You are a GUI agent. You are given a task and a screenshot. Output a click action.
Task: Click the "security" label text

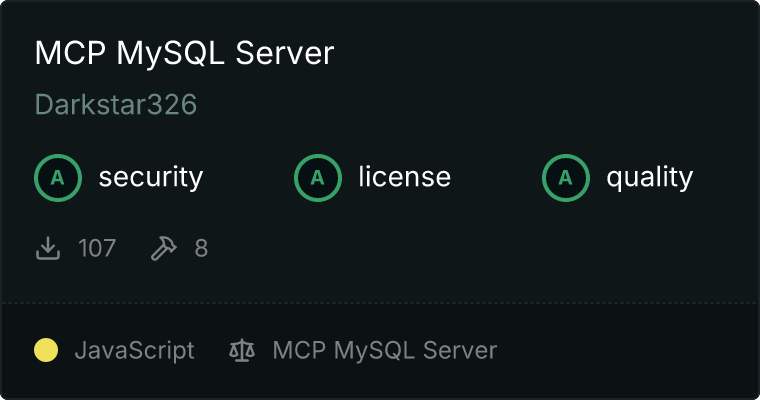click(150, 178)
